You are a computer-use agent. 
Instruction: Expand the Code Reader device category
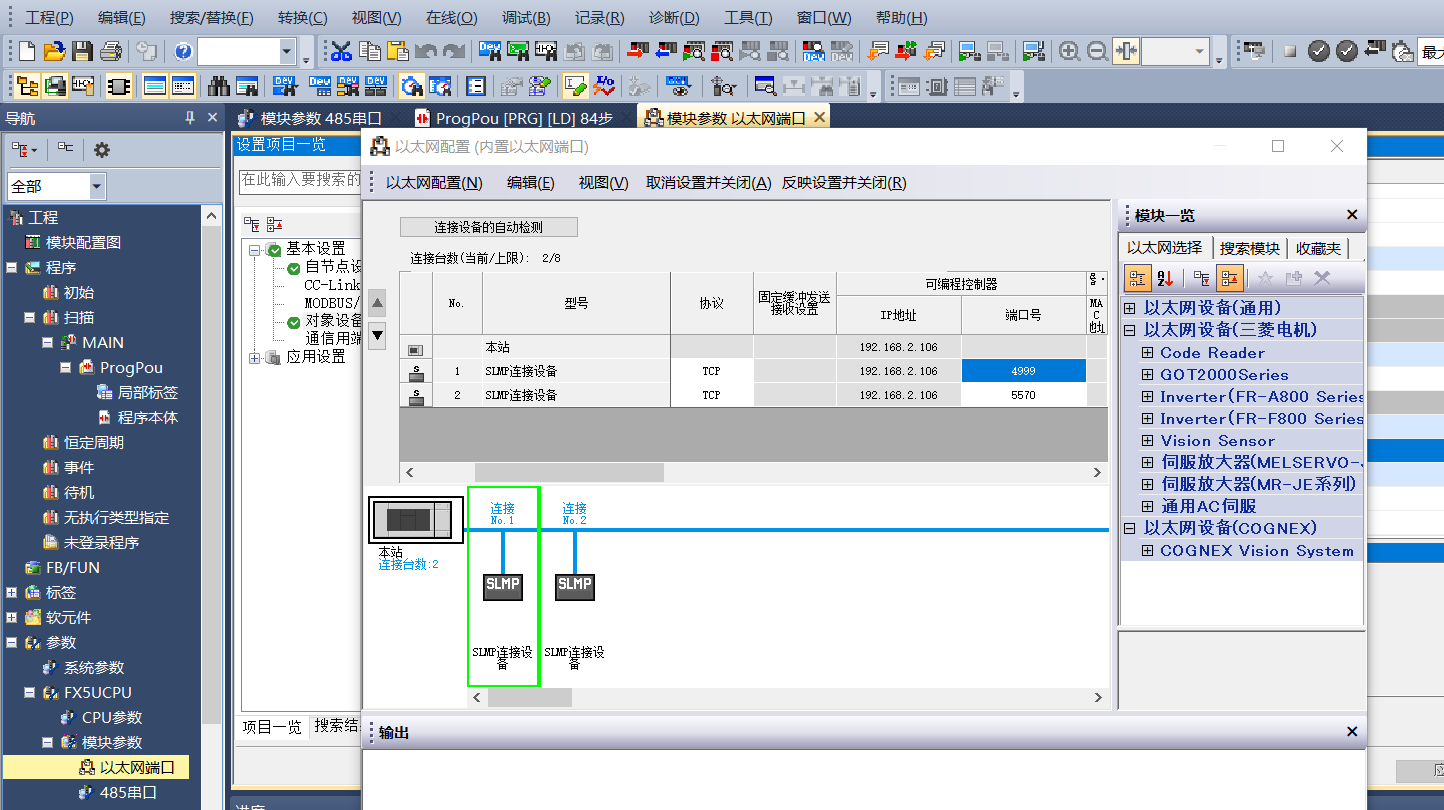click(x=1148, y=353)
